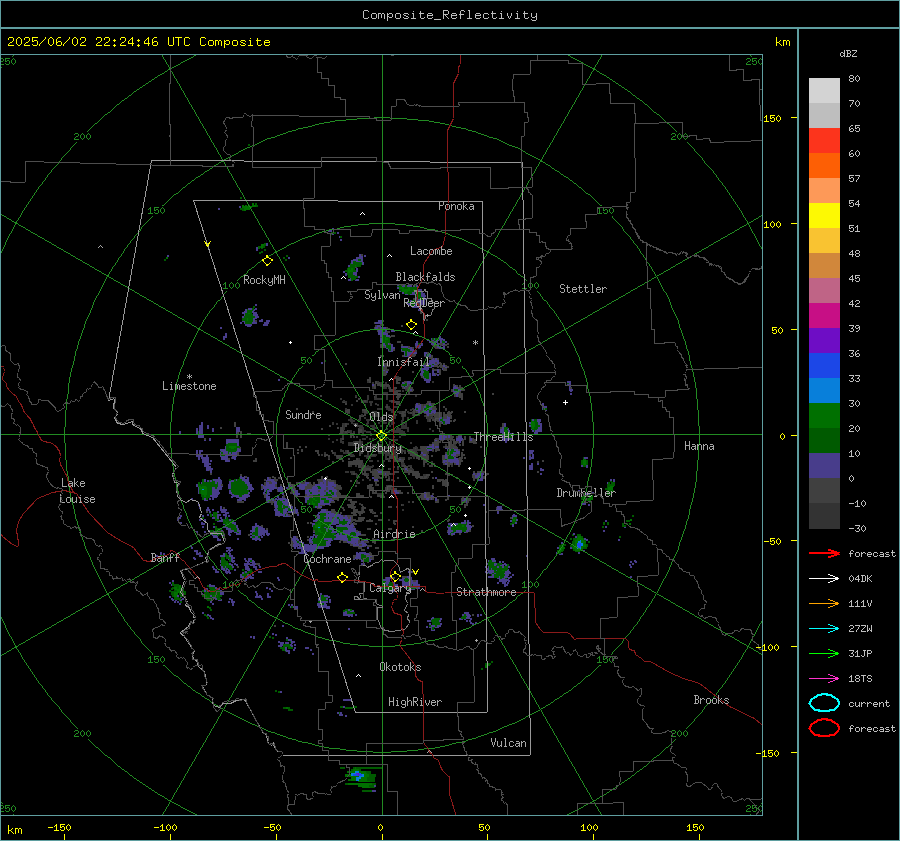Click the Lake Louise label
This screenshot has width=900, height=841.
click(x=77, y=491)
